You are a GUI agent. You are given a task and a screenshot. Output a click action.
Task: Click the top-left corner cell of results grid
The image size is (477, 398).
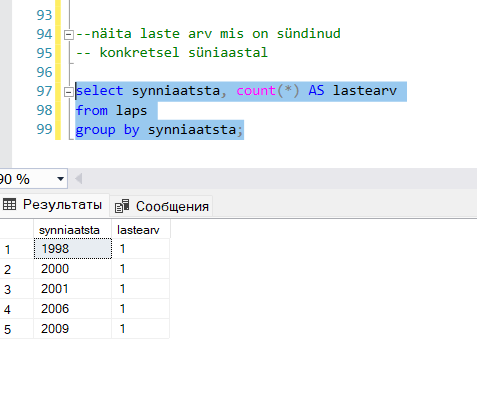(x=16, y=230)
